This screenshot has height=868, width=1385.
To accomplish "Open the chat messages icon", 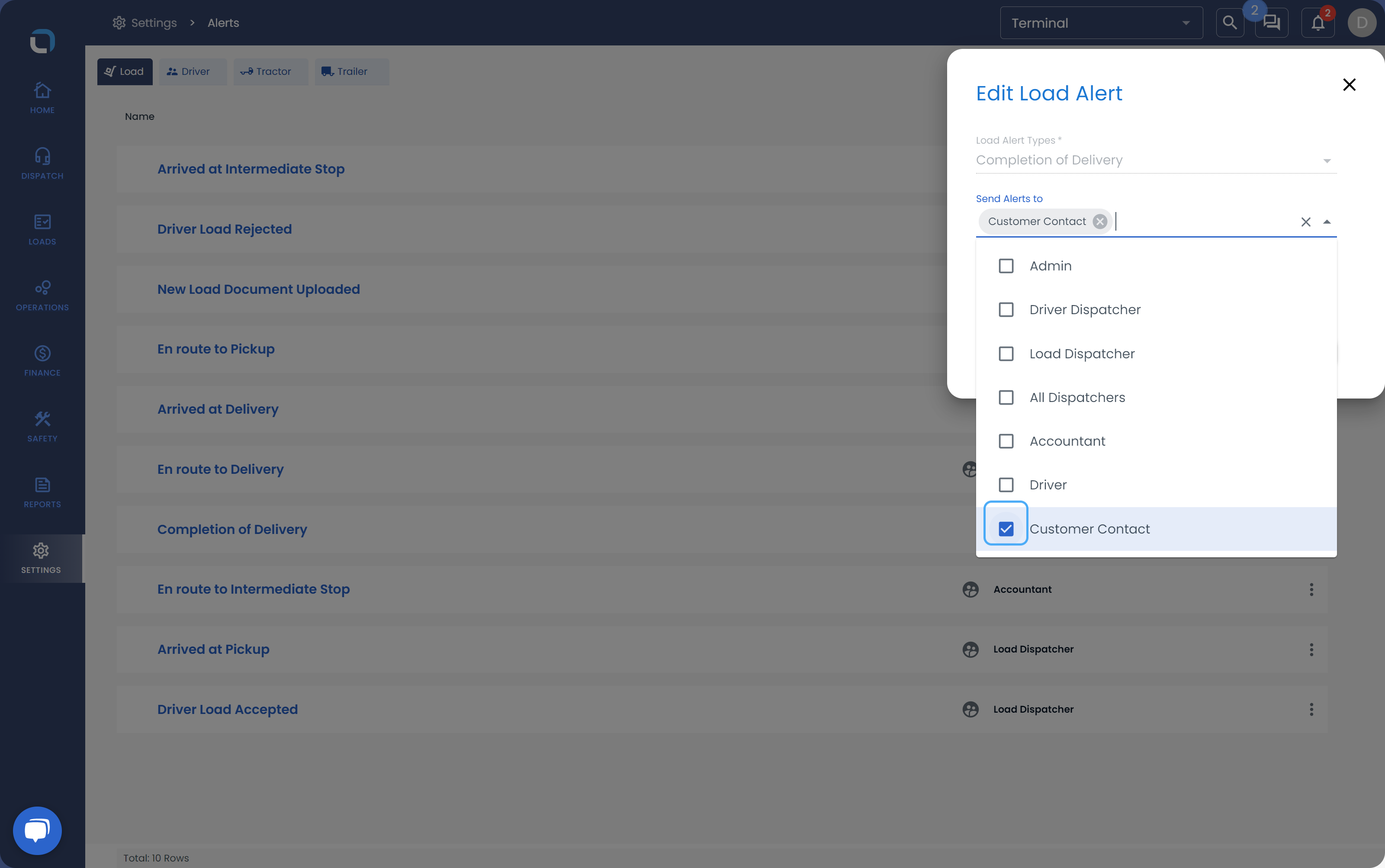I will [1271, 23].
